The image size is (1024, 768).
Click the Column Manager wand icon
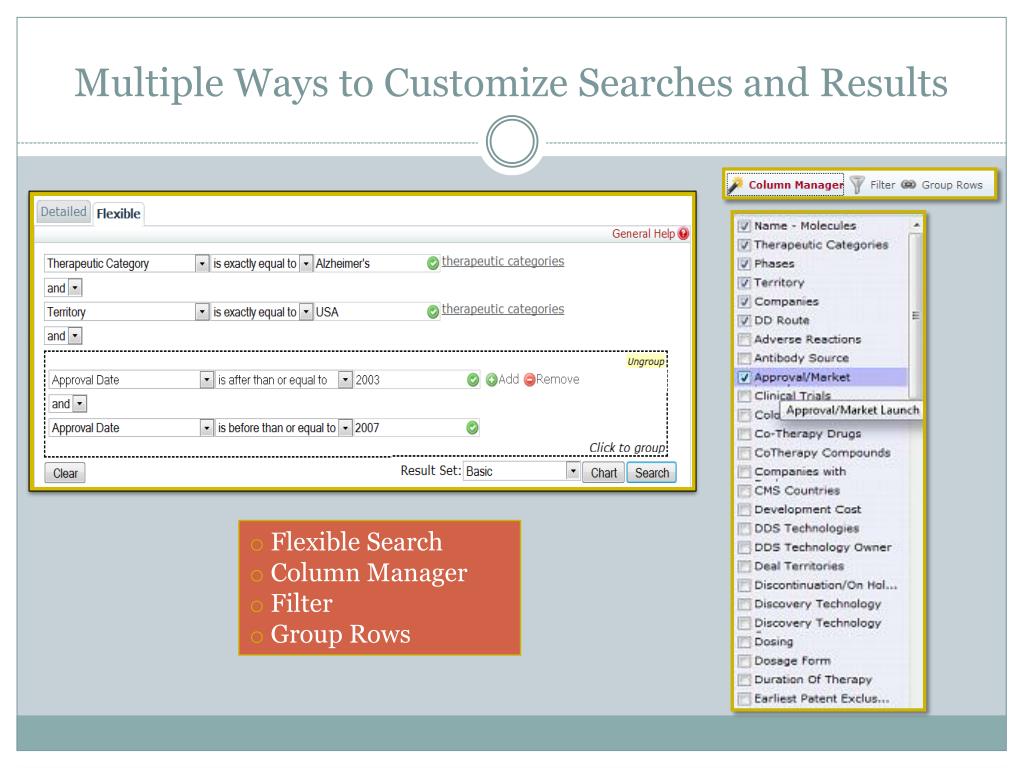coord(735,185)
